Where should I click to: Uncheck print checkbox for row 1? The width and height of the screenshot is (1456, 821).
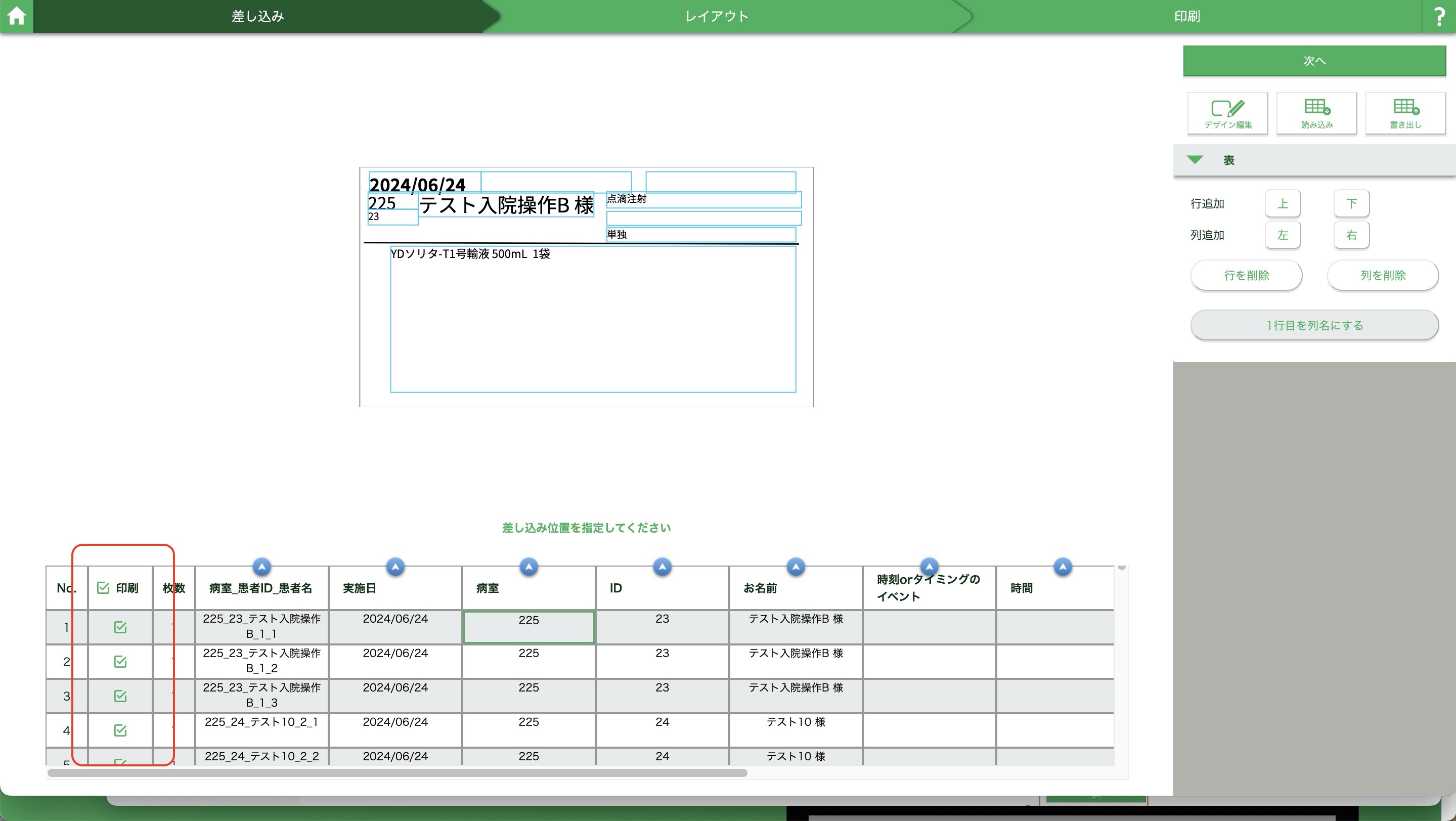tap(120, 627)
